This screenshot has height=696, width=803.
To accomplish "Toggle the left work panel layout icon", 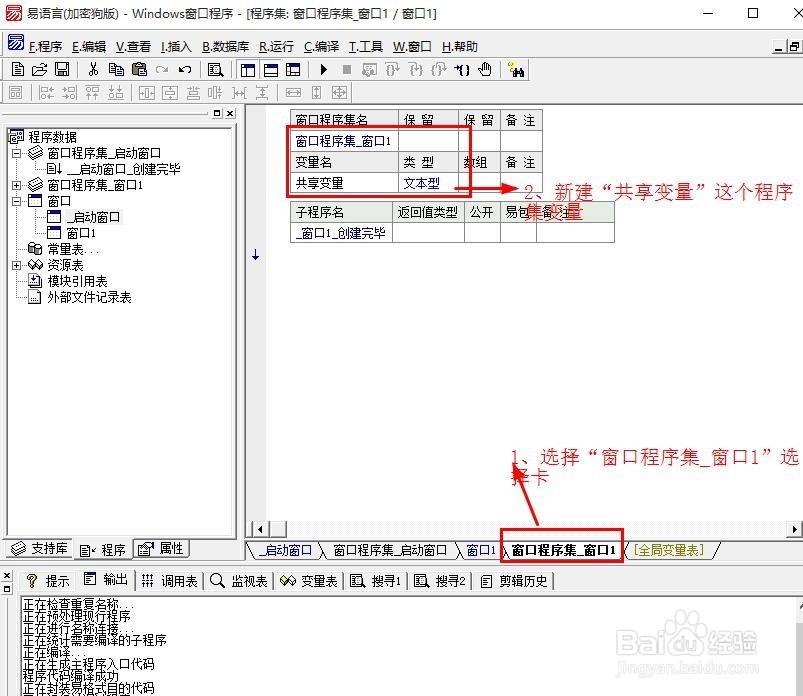I will click(248, 70).
